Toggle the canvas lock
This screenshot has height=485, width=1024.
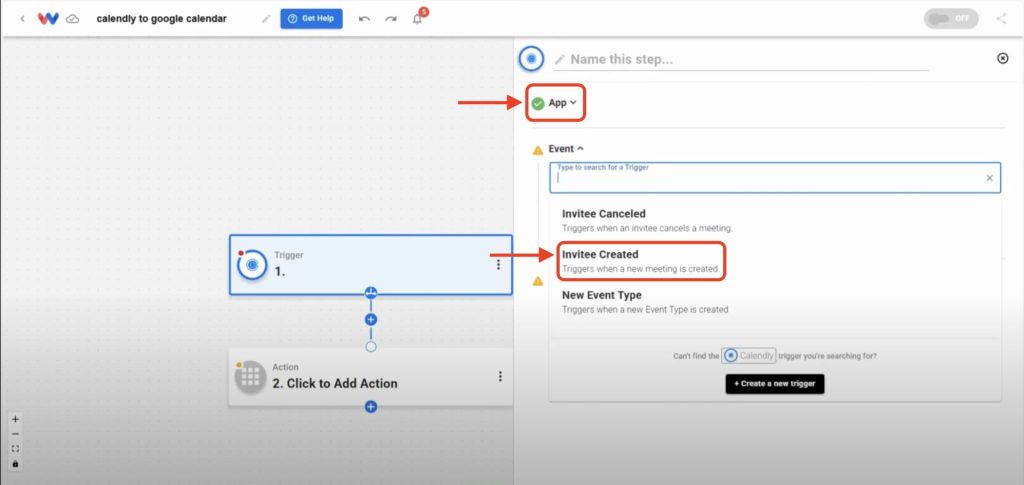click(16, 463)
